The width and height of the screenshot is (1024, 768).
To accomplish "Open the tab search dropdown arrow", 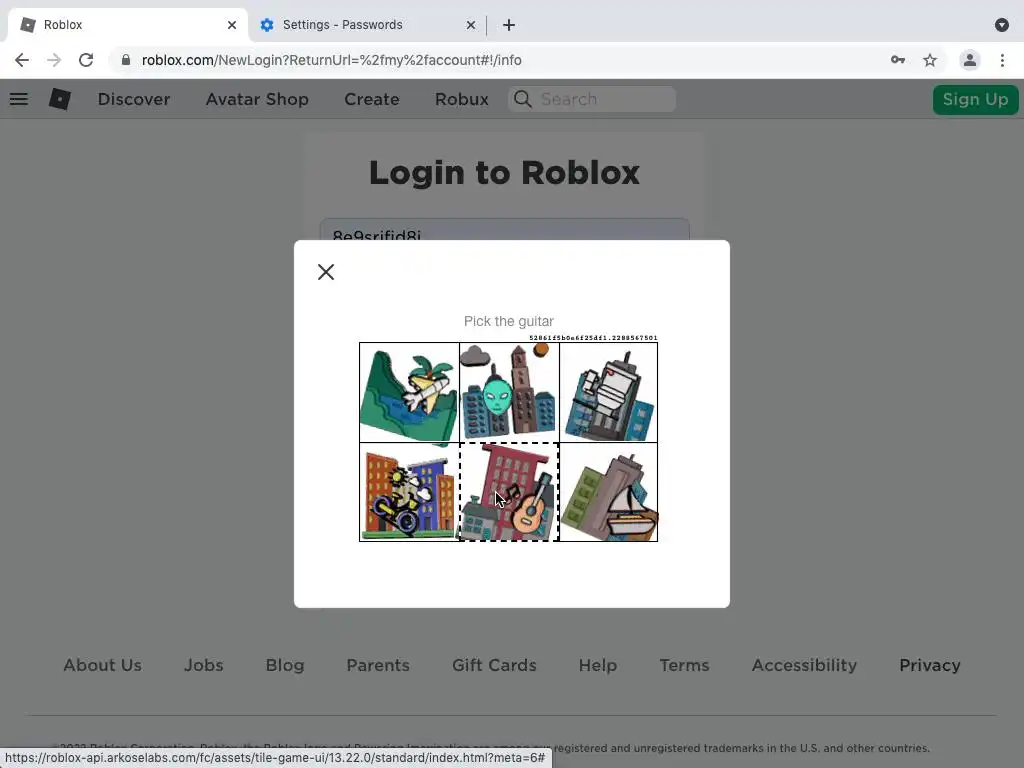I will click(1002, 25).
